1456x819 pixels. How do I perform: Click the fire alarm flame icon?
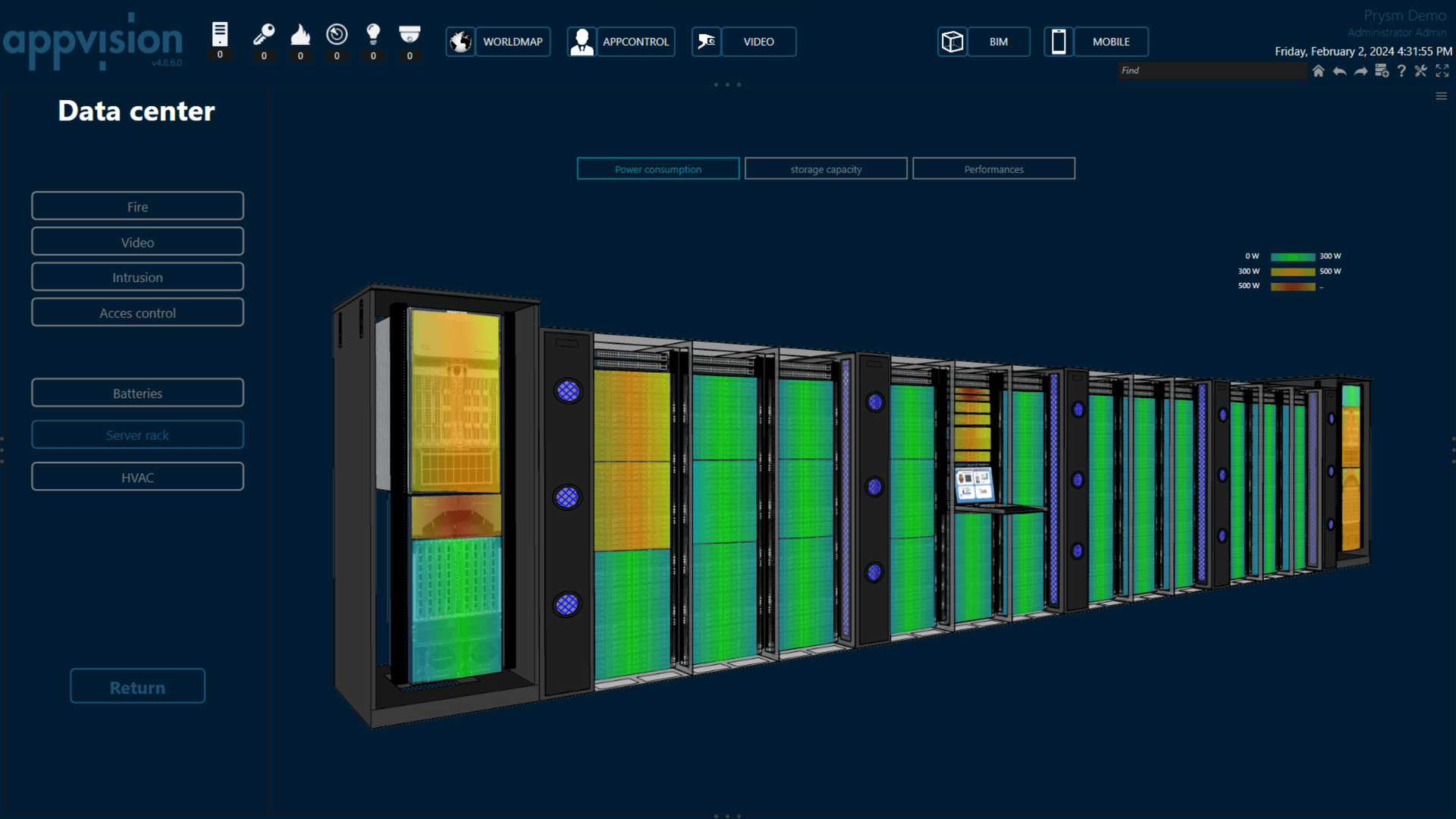coord(300,34)
